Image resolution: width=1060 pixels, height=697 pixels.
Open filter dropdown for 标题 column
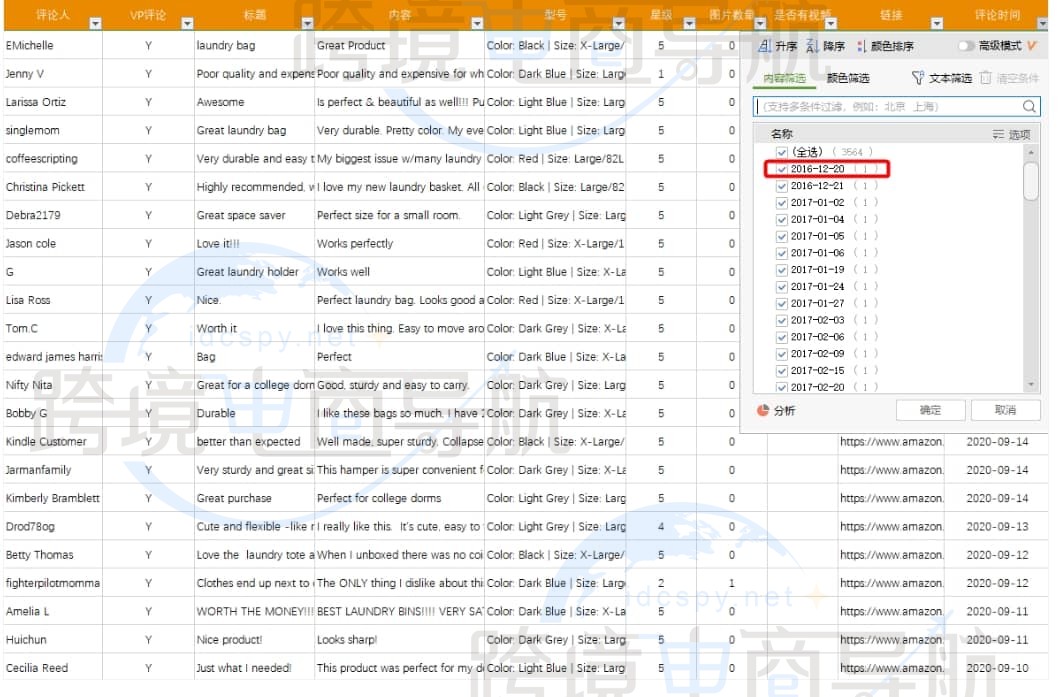coord(308,24)
